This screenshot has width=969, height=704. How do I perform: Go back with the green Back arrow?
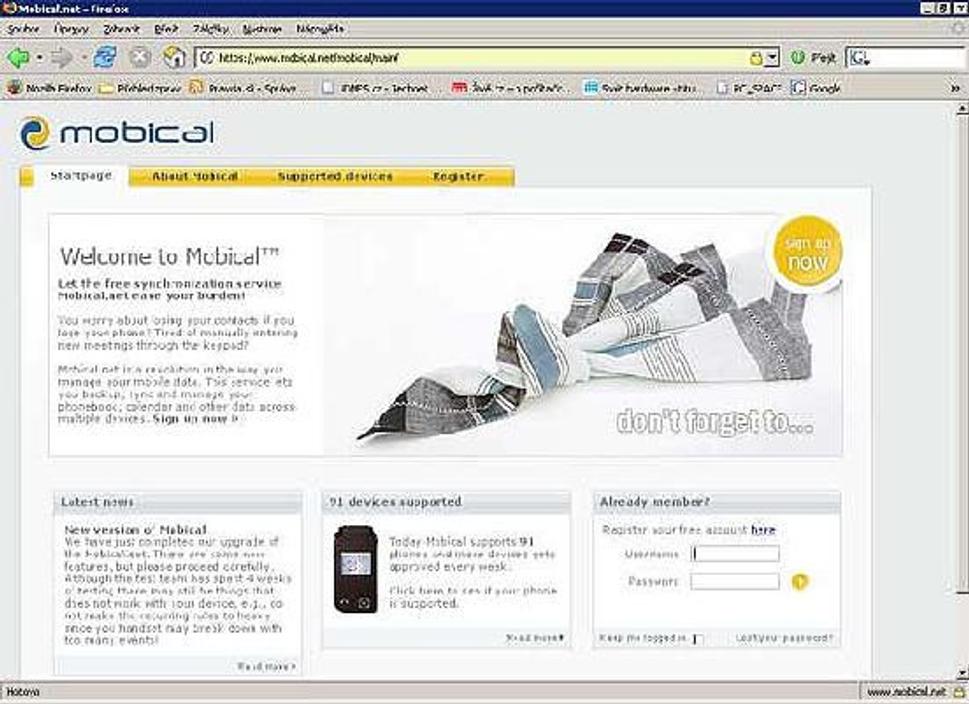pyautogui.click(x=18, y=58)
